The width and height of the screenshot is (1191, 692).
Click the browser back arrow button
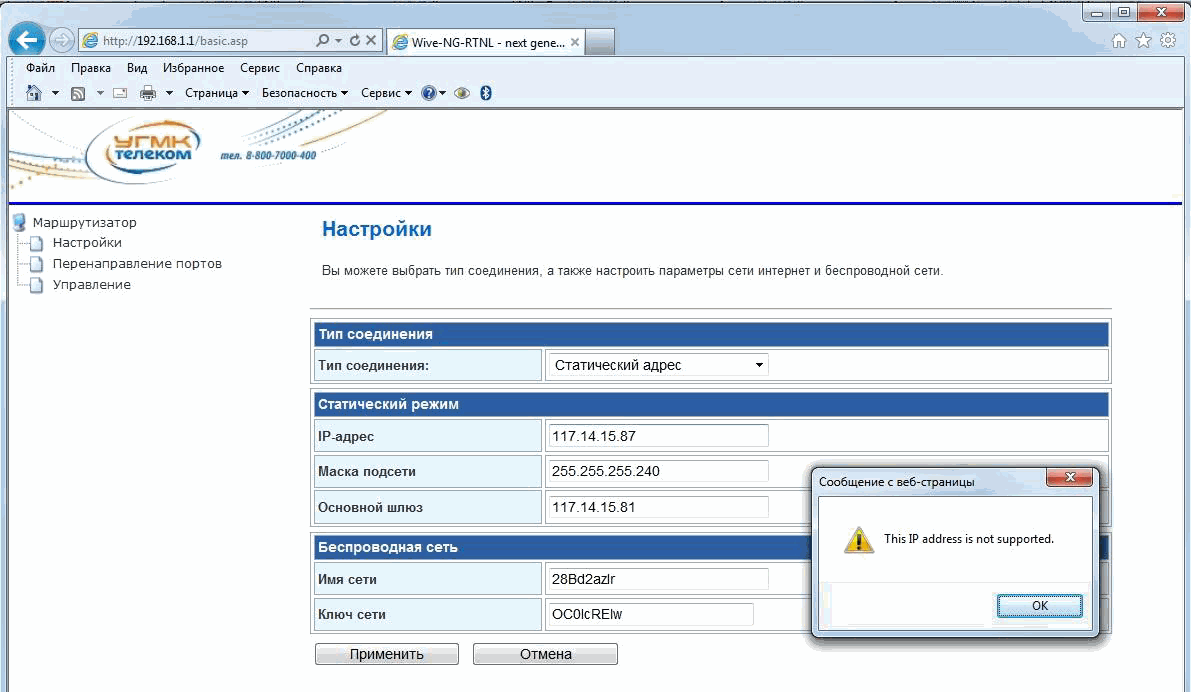point(28,40)
